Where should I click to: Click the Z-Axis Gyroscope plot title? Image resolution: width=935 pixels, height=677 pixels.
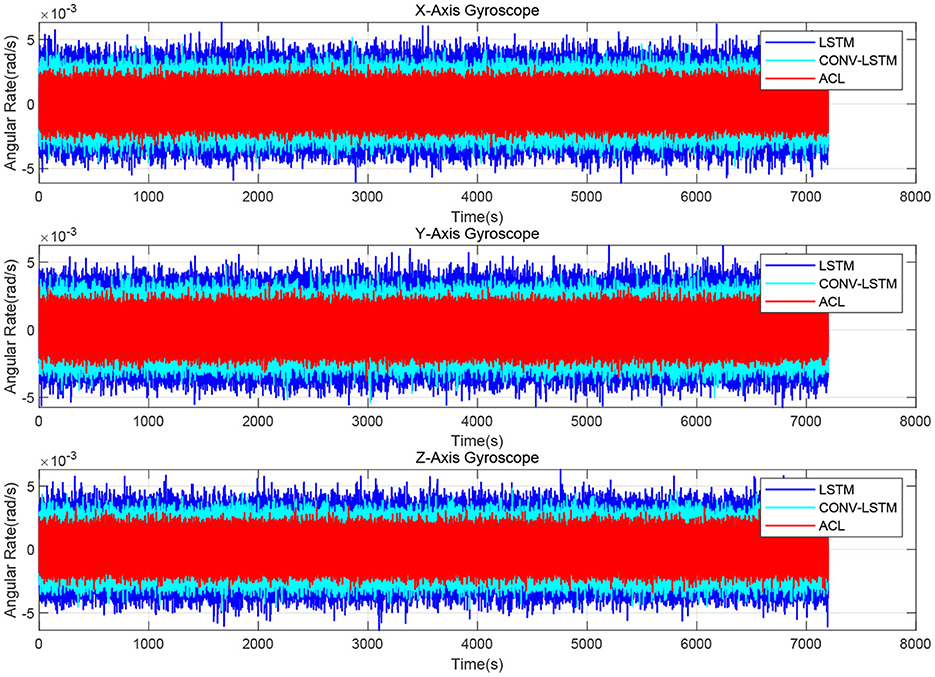click(x=477, y=457)
